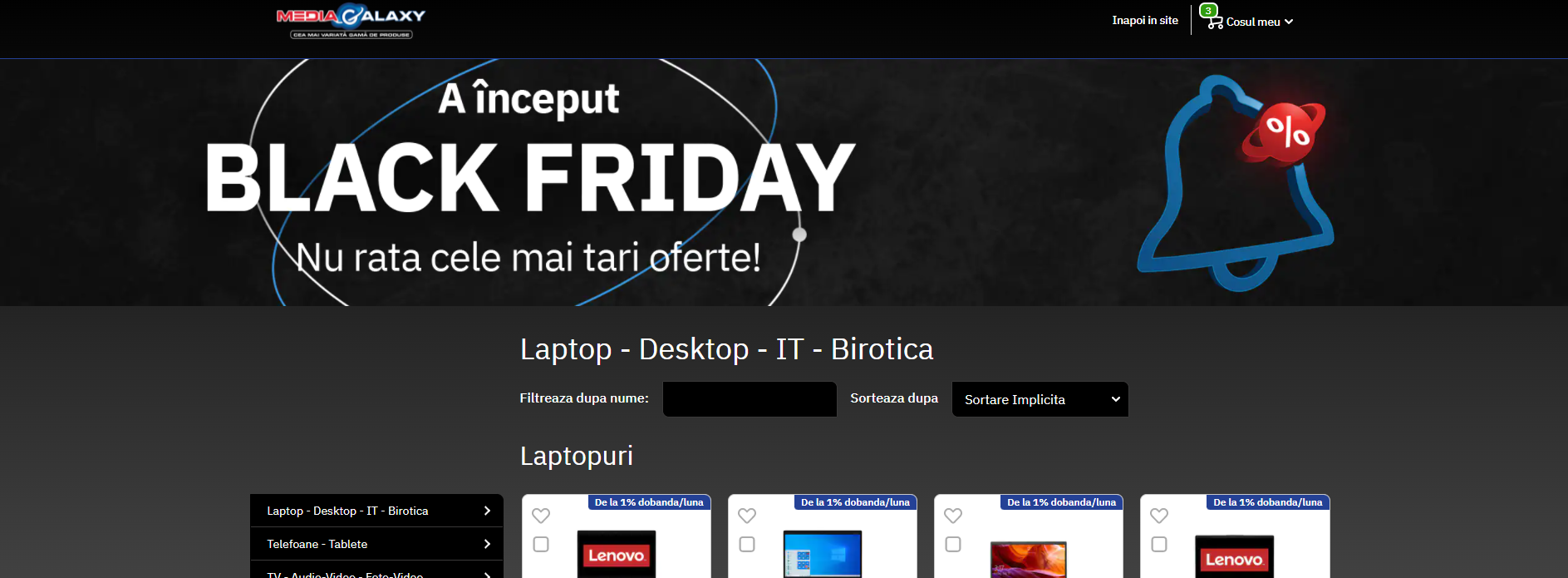Click the Black Friday bell icon
Screen dimensions: 1568x578
click(1234, 183)
